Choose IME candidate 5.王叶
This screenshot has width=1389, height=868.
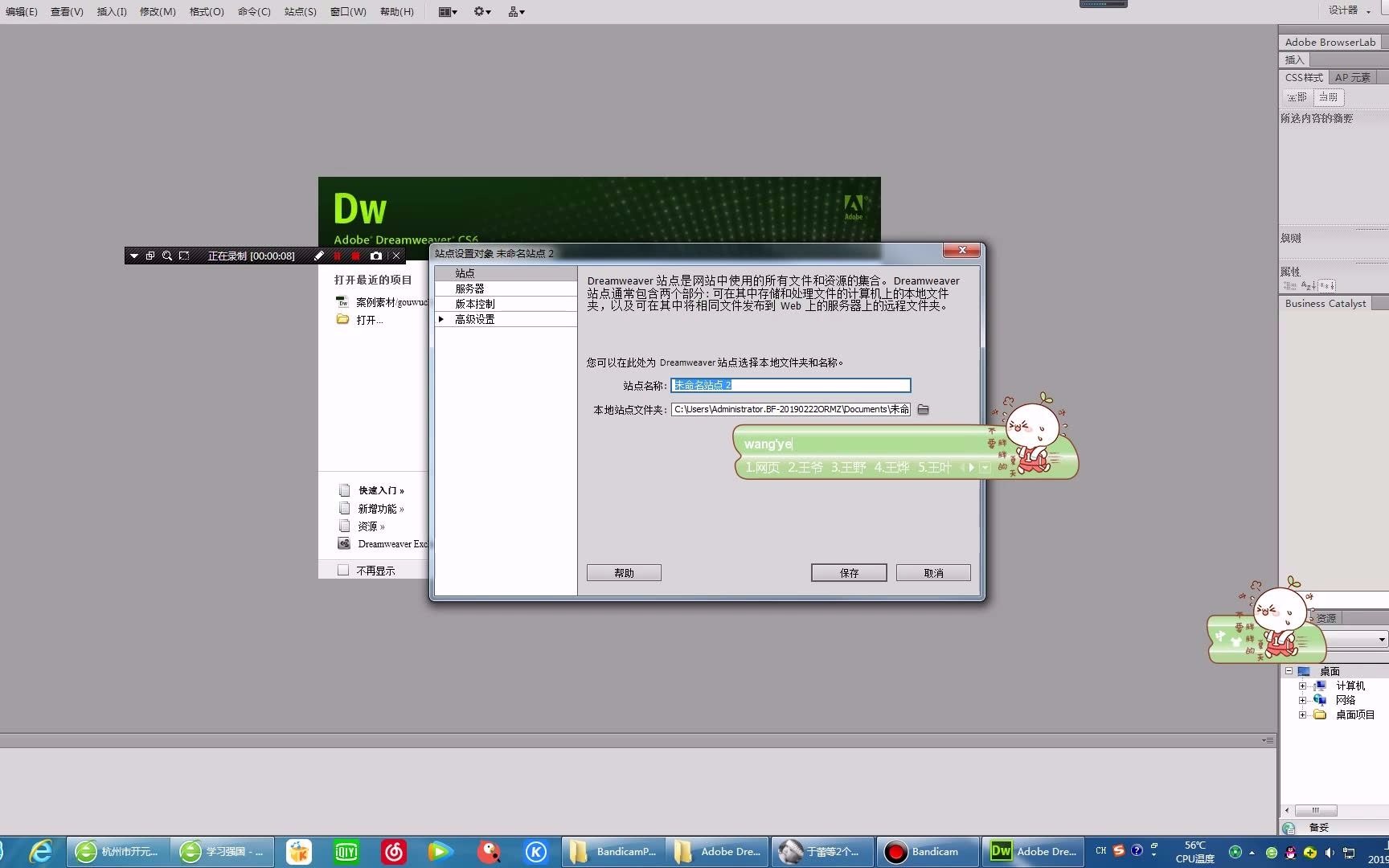coord(935,467)
